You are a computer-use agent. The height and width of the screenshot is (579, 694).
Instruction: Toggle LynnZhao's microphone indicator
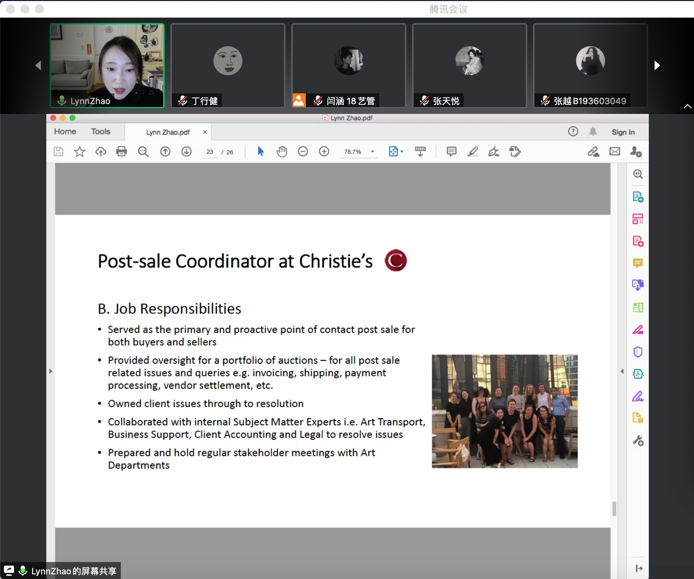[x=62, y=101]
